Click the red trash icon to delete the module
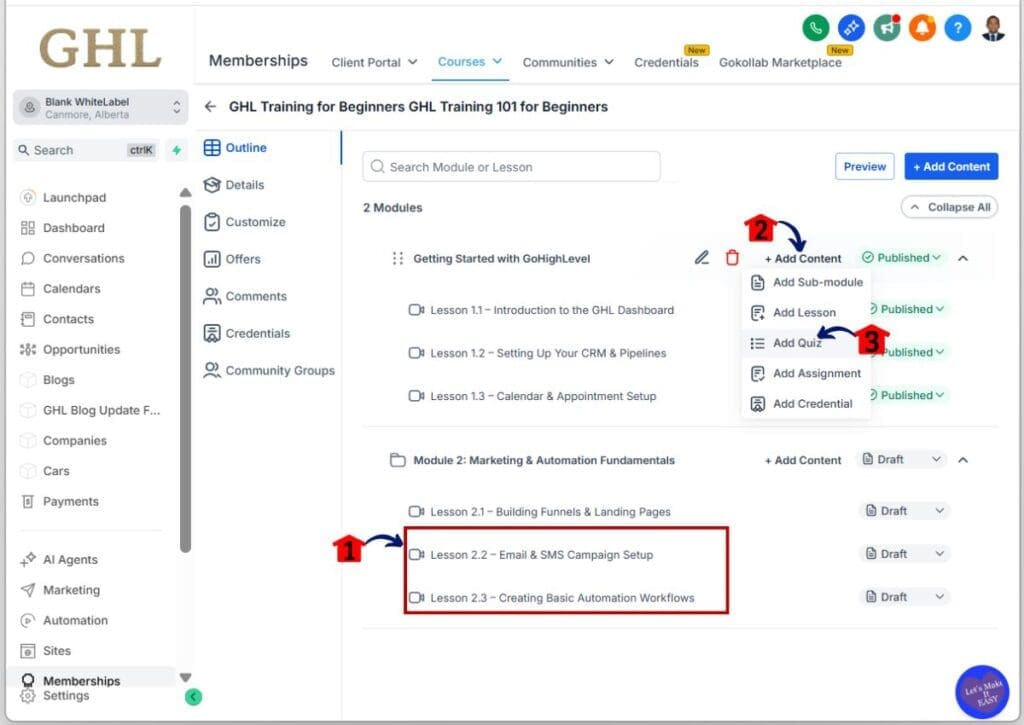 (x=732, y=257)
